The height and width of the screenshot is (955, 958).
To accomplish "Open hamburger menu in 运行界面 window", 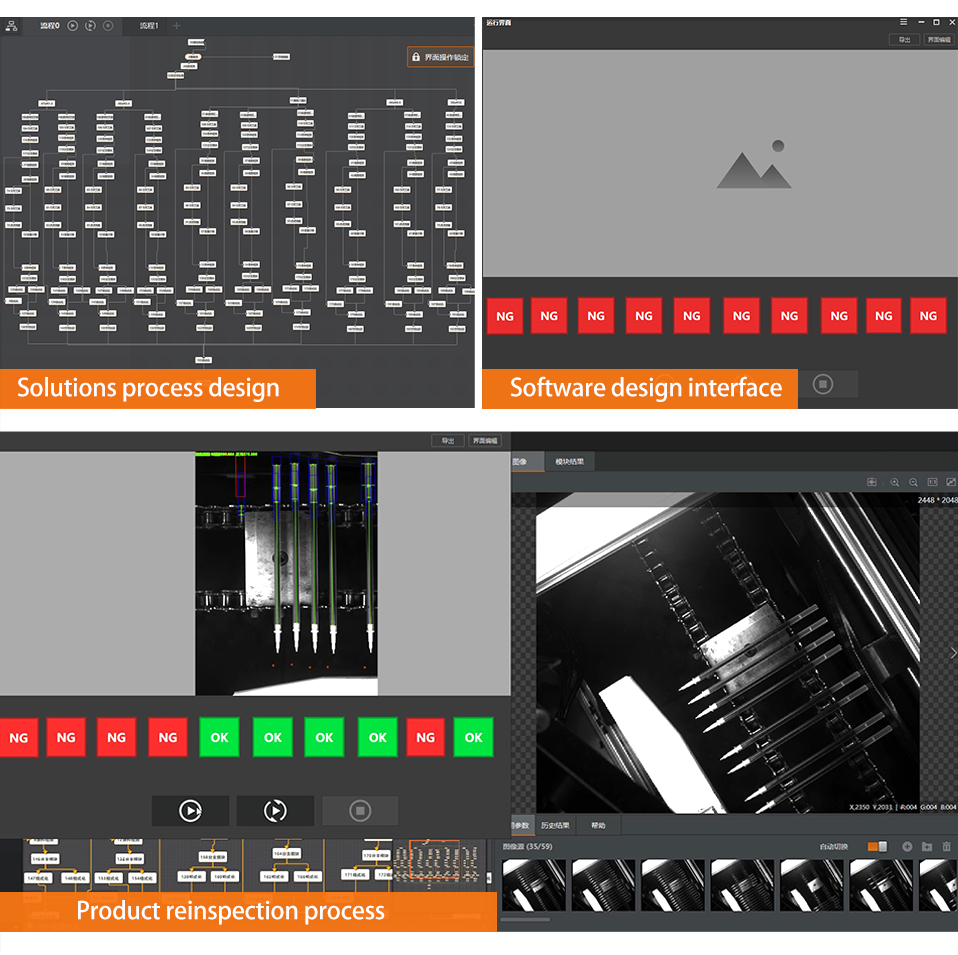I will (903, 22).
